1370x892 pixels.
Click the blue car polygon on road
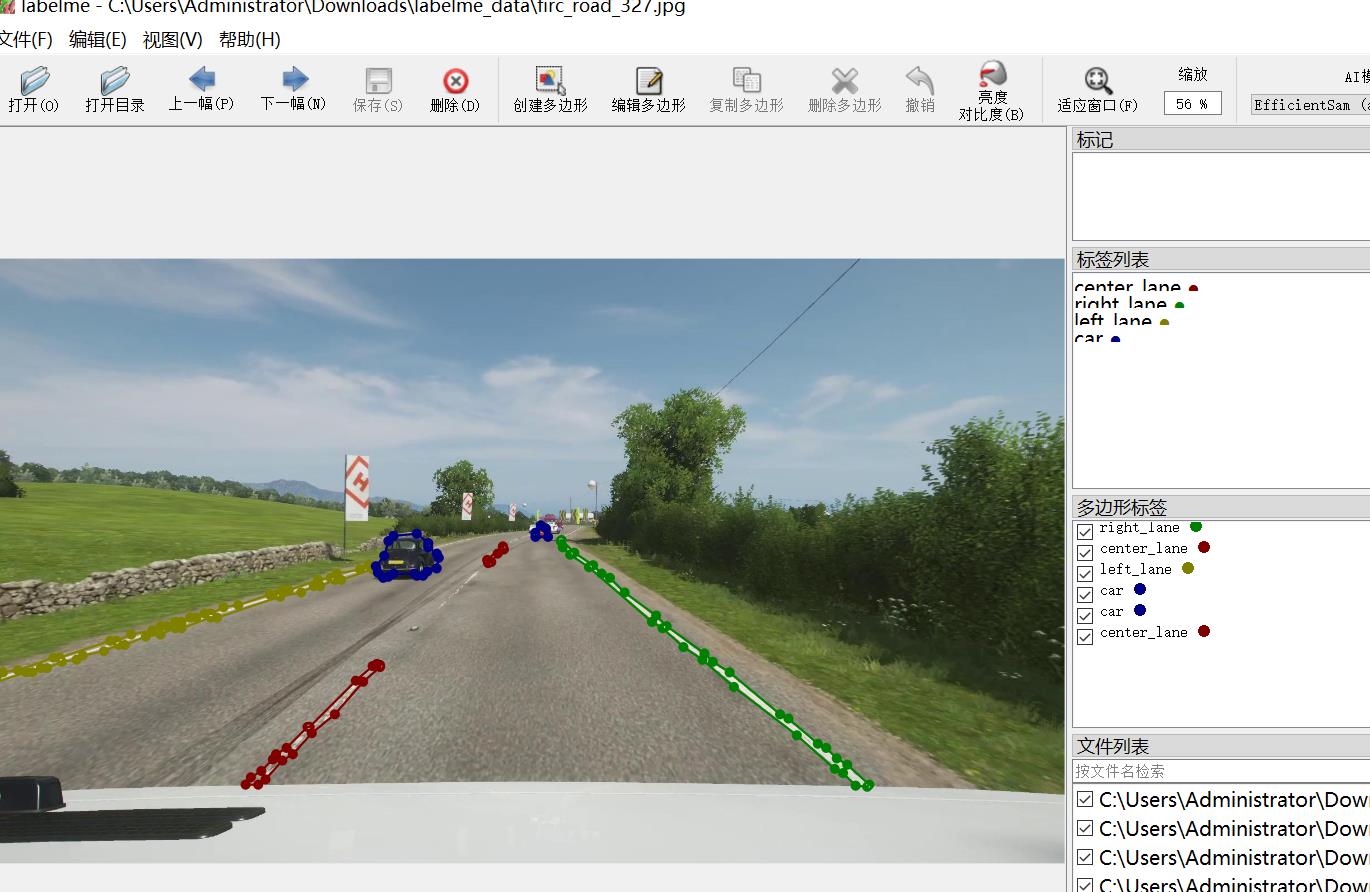(x=406, y=556)
